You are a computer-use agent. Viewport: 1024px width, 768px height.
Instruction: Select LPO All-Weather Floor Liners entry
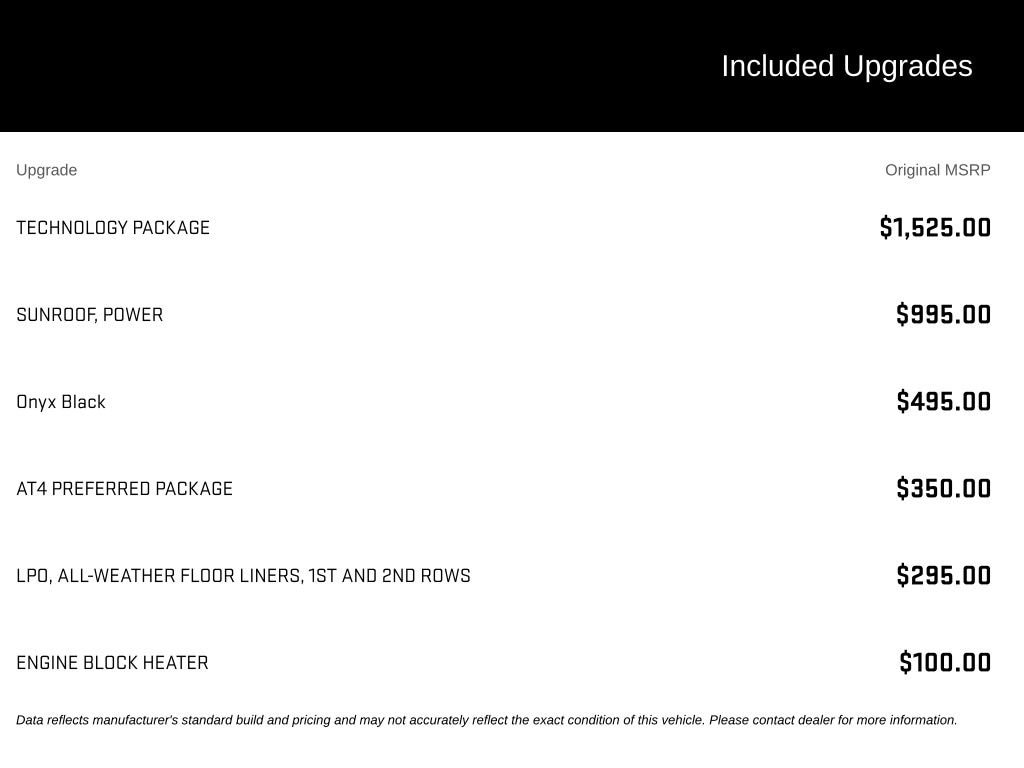244,575
